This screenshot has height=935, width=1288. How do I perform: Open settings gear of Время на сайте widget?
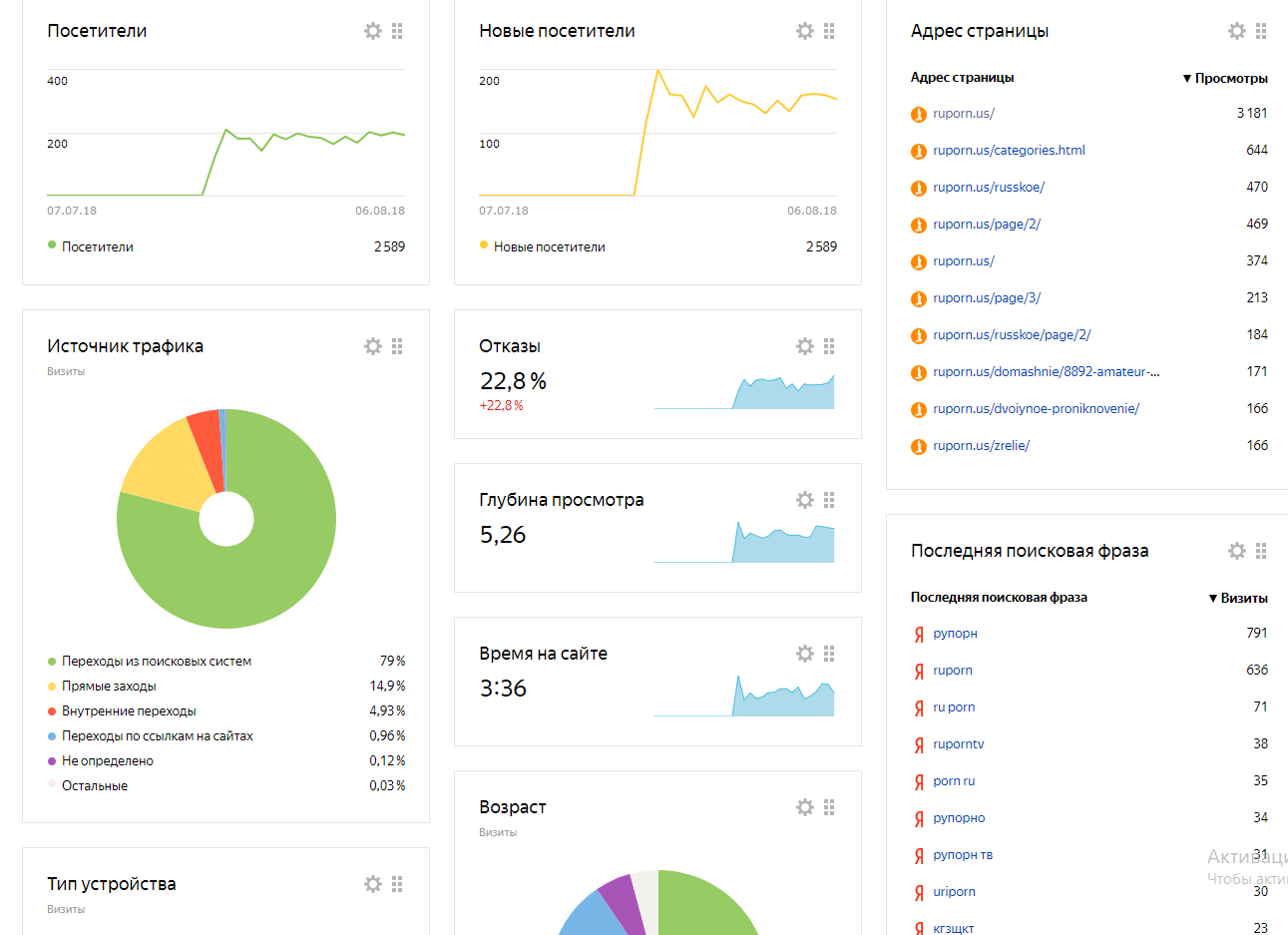[x=805, y=654]
